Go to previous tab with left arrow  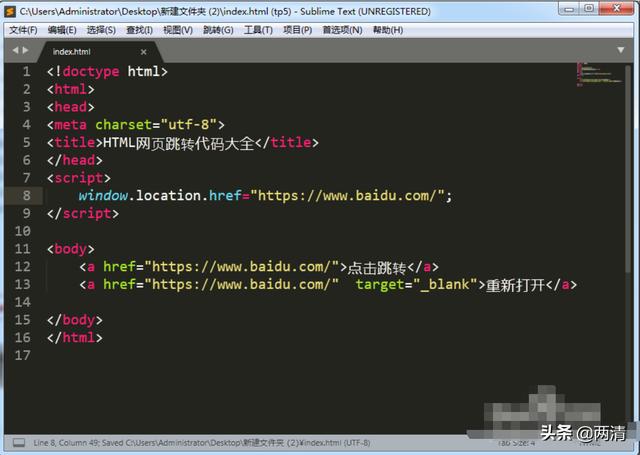(x=16, y=50)
